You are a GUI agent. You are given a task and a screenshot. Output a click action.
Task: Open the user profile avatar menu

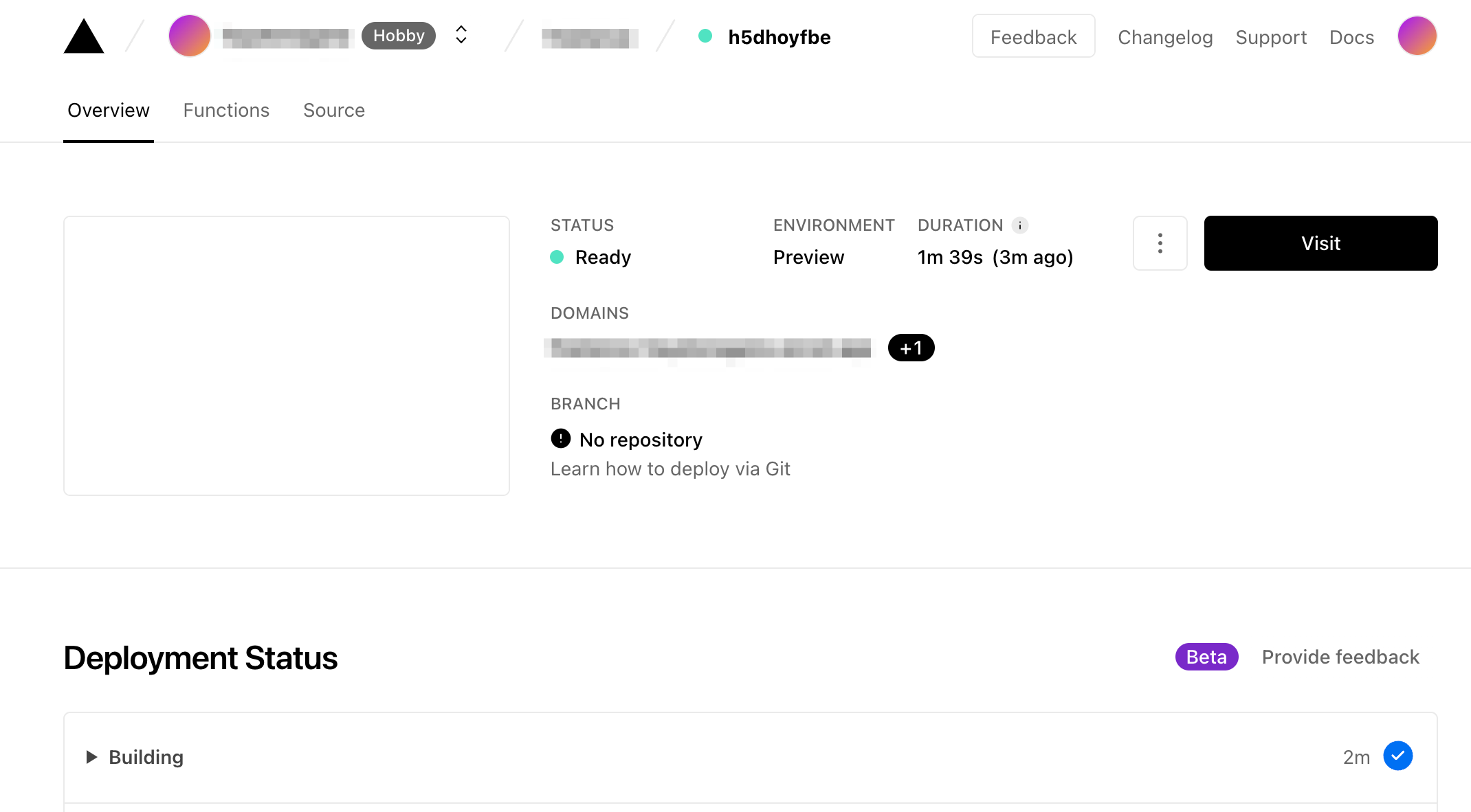1417,36
